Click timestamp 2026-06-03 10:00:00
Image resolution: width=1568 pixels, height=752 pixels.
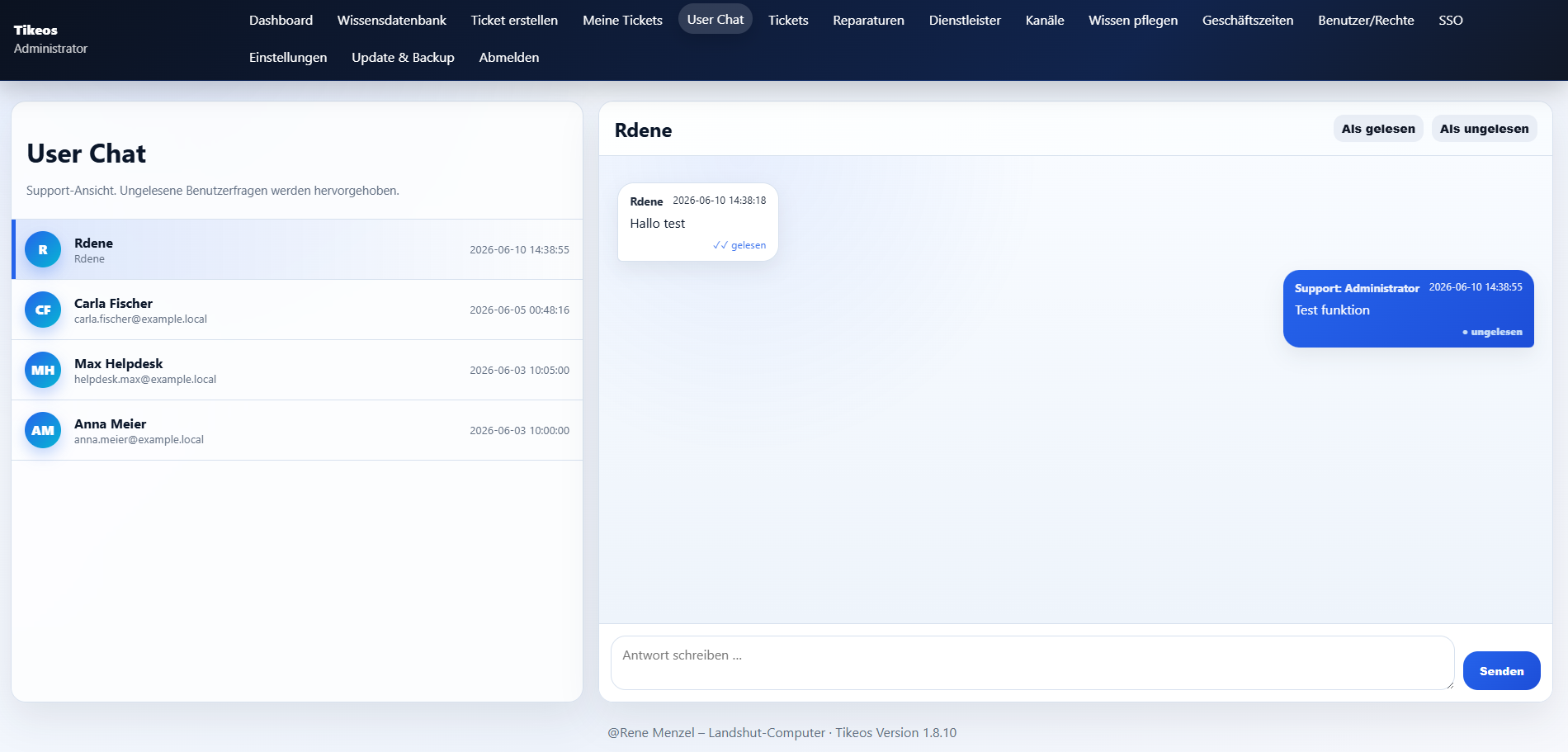(519, 431)
